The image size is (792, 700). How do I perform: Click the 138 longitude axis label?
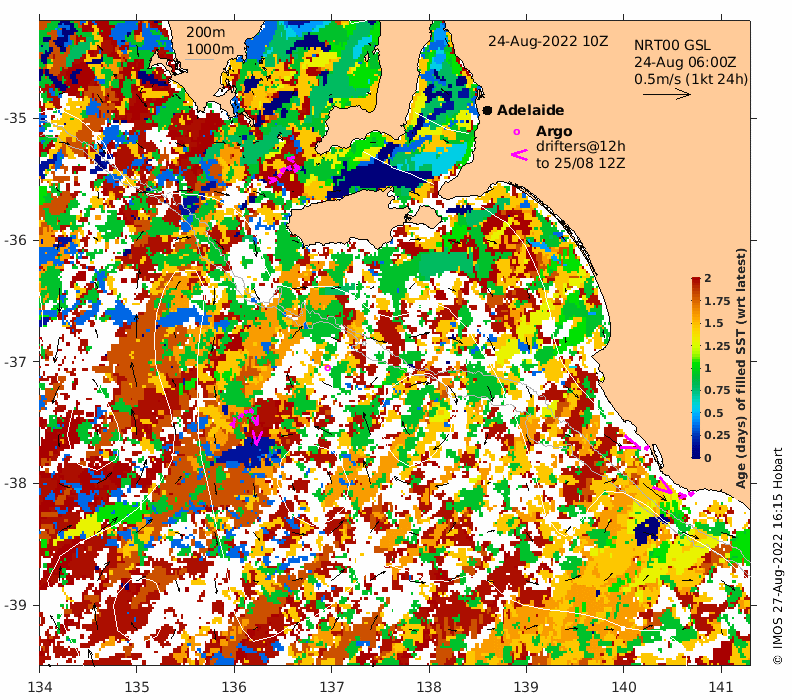click(x=429, y=687)
